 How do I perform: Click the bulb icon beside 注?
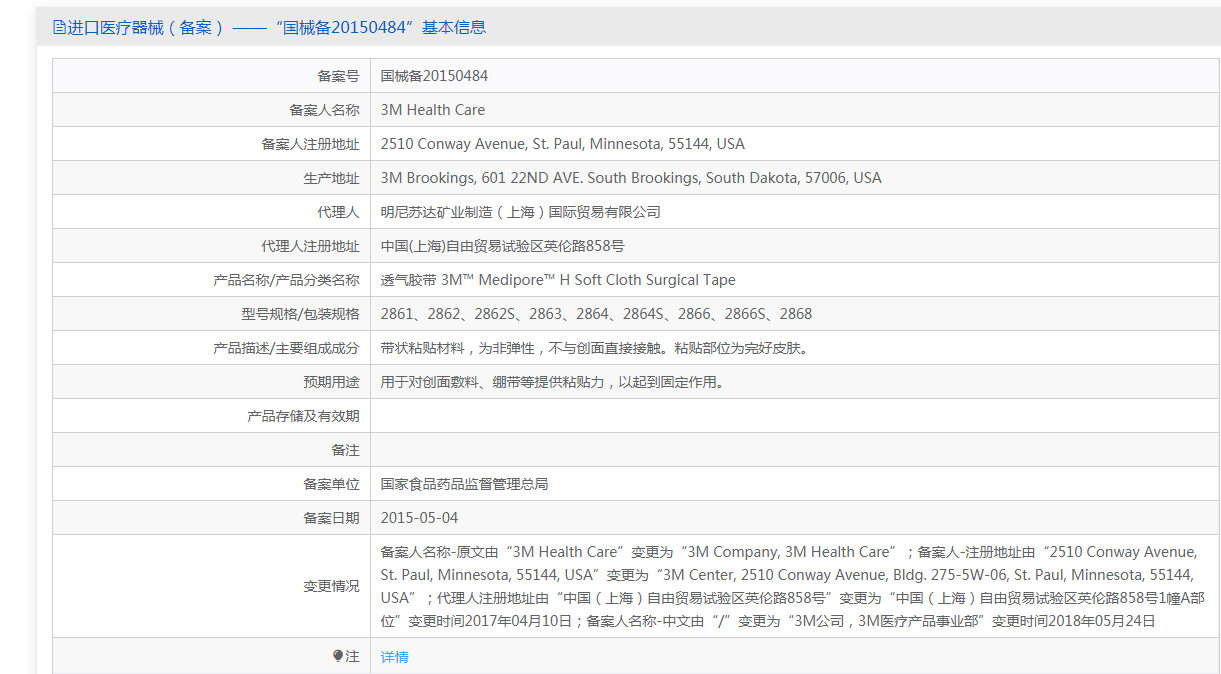pyautogui.click(x=338, y=656)
